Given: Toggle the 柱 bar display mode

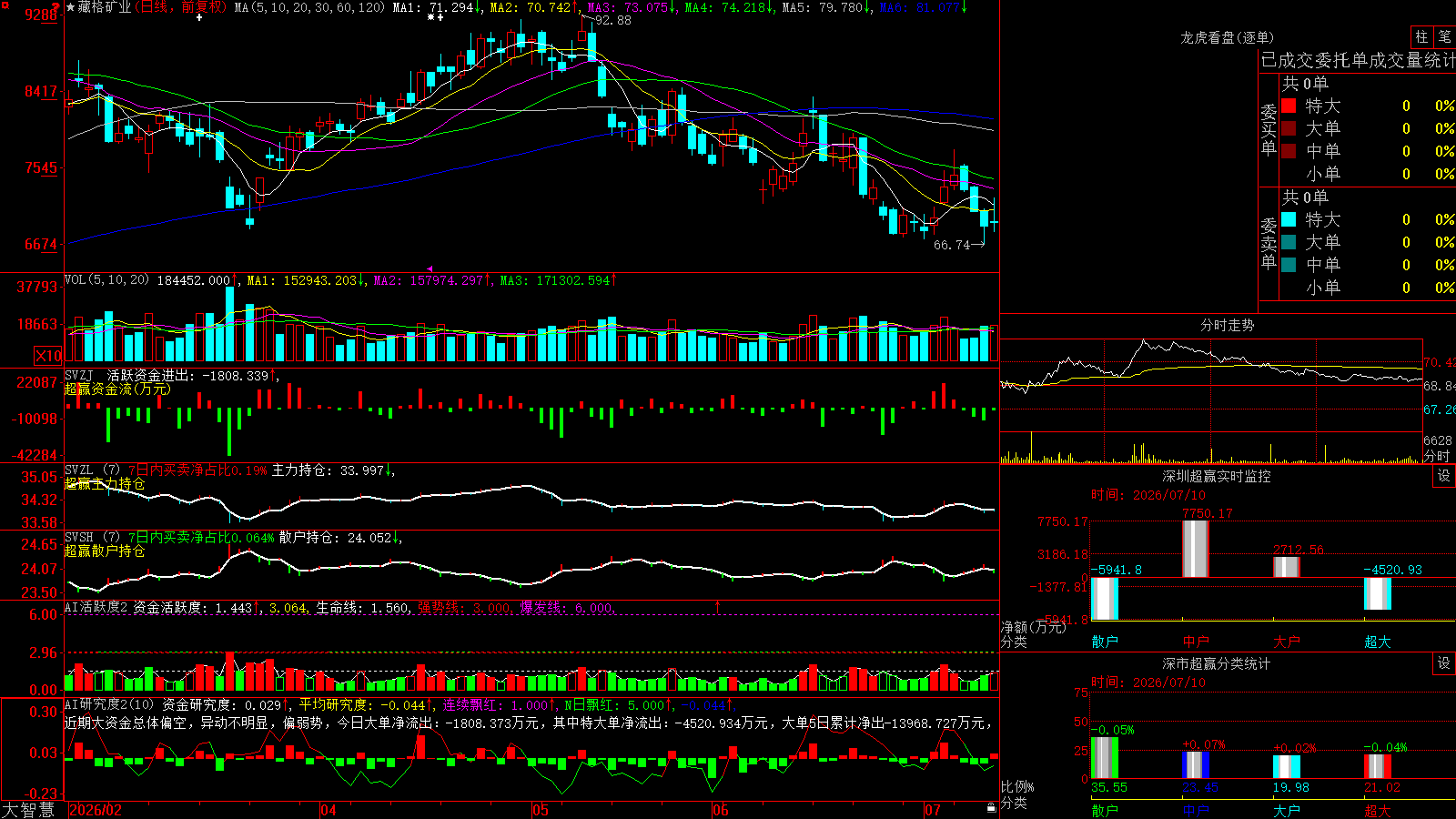Looking at the screenshot, I should 1421,36.
